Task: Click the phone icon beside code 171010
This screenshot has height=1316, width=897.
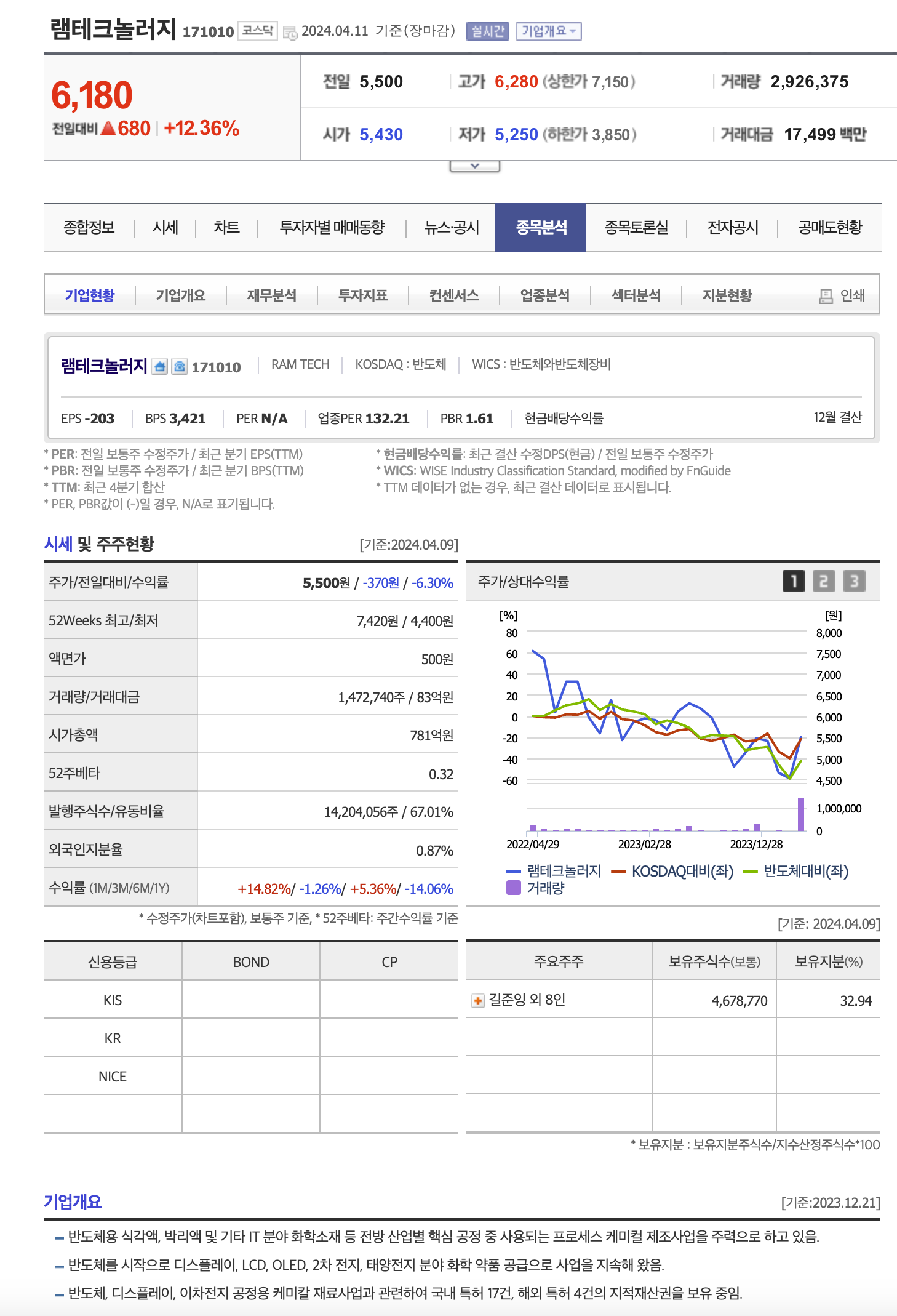Action: coord(180,367)
